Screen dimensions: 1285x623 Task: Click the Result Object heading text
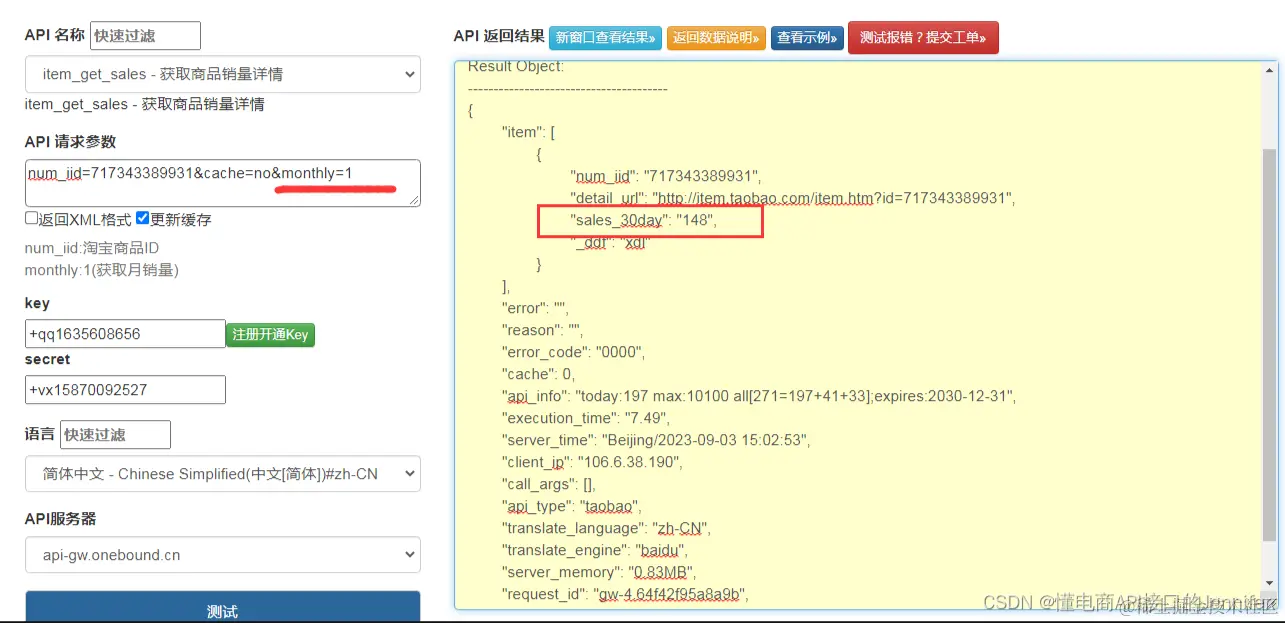516,66
